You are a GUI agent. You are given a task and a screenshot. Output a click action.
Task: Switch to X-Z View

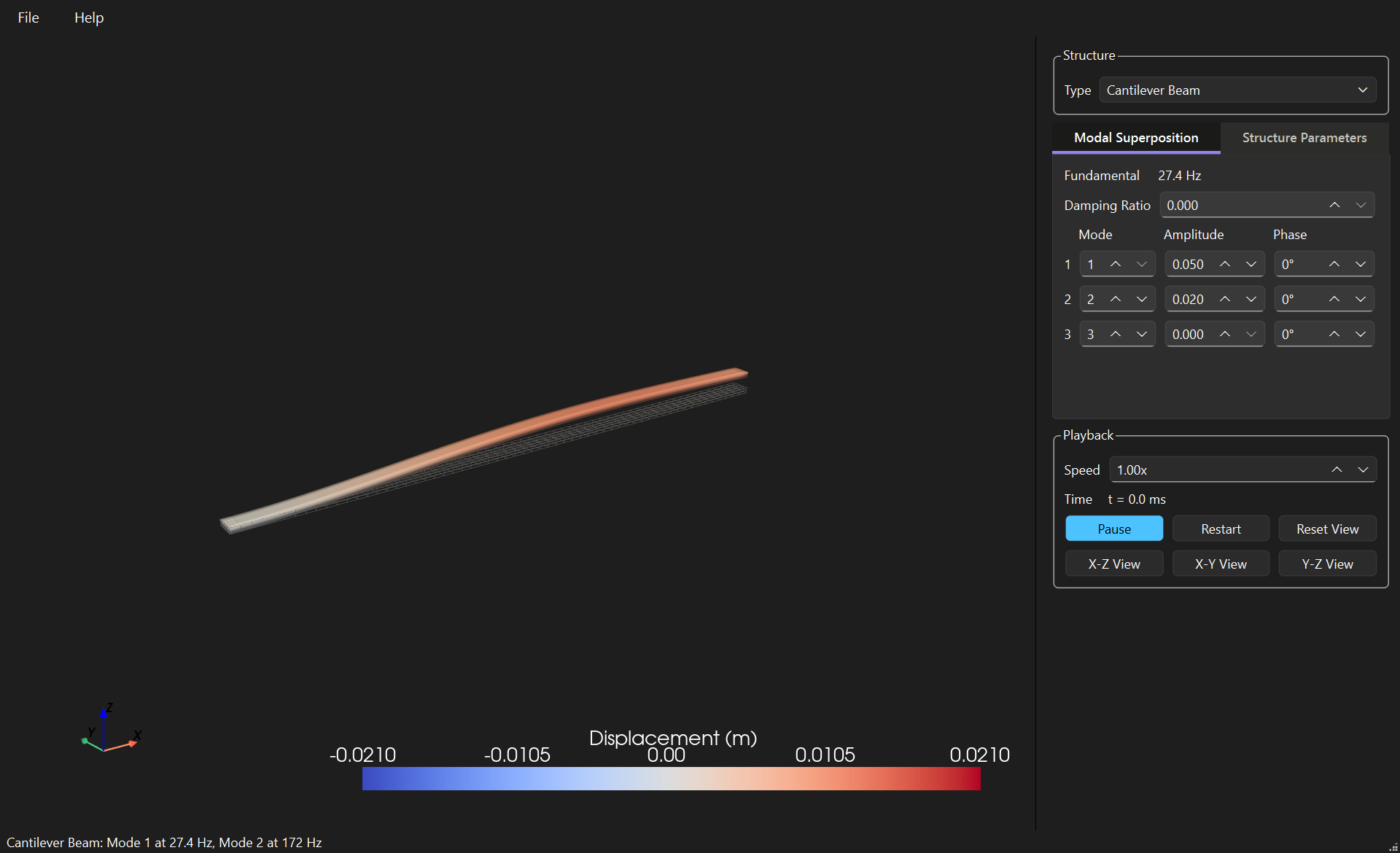(x=1114, y=564)
